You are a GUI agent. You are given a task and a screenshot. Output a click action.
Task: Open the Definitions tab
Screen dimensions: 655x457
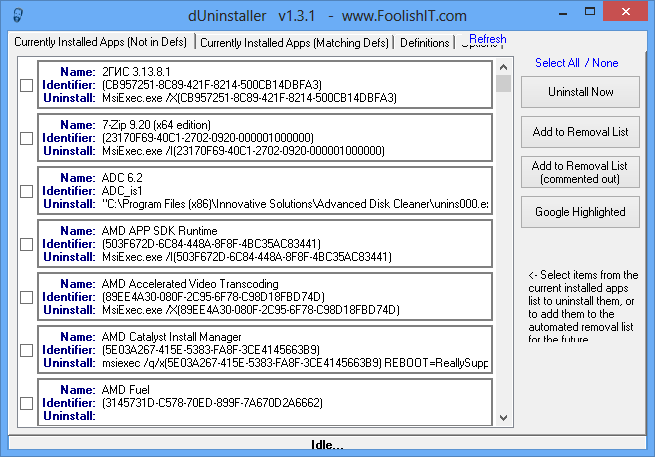point(424,43)
